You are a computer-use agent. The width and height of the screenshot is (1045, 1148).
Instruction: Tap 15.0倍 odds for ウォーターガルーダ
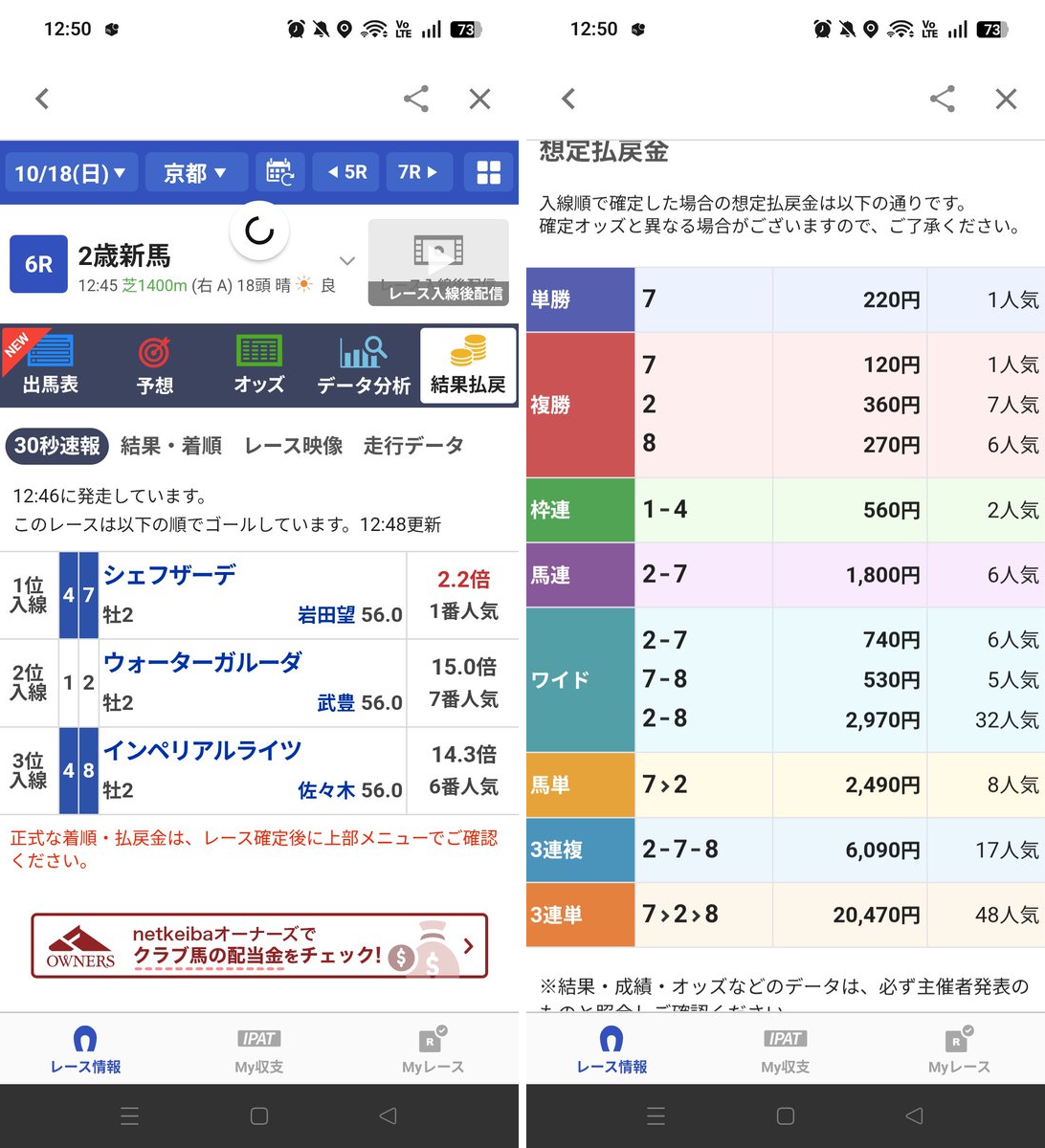[x=464, y=667]
